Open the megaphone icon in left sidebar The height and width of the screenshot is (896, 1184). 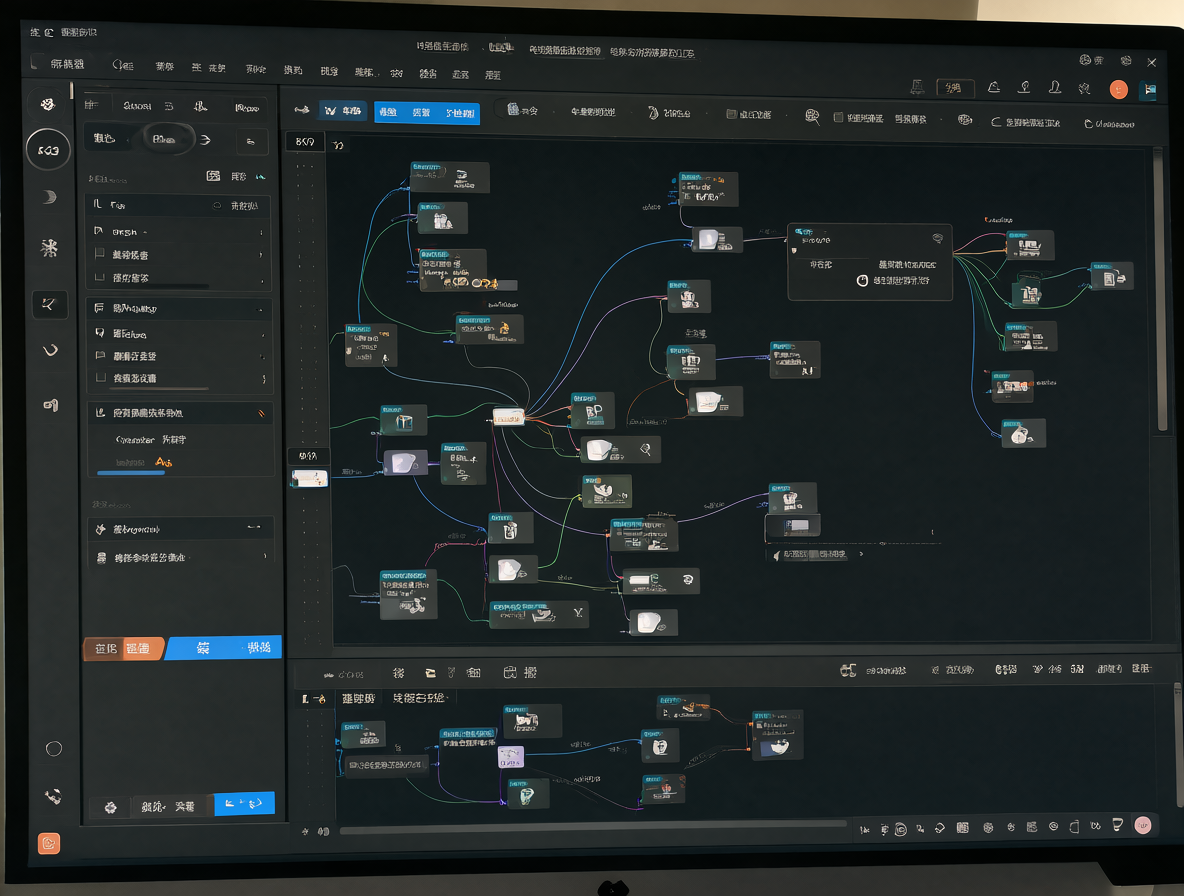pyautogui.click(x=51, y=405)
